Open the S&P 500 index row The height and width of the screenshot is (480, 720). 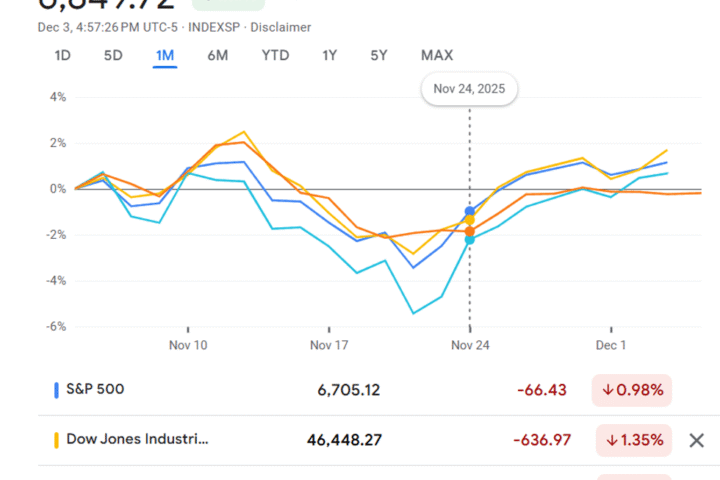click(96, 390)
